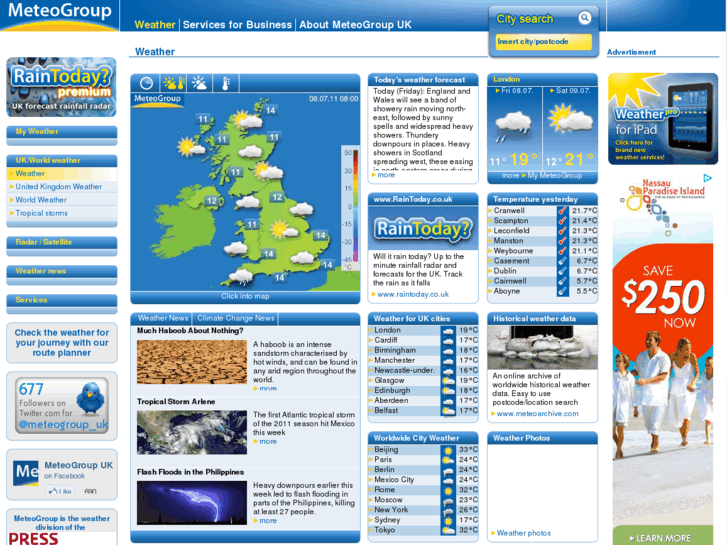Select the sun and thermometer map icon
The height and width of the screenshot is (545, 727).
pyautogui.click(x=173, y=83)
